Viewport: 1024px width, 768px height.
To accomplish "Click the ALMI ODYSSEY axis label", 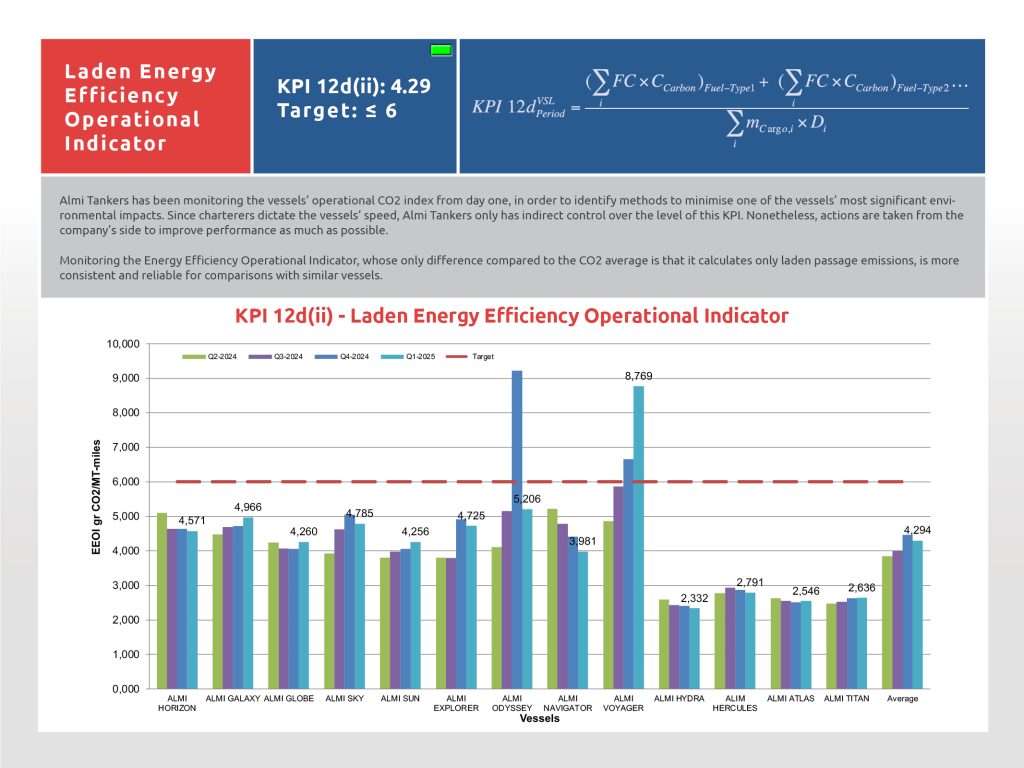I will click(x=512, y=703).
